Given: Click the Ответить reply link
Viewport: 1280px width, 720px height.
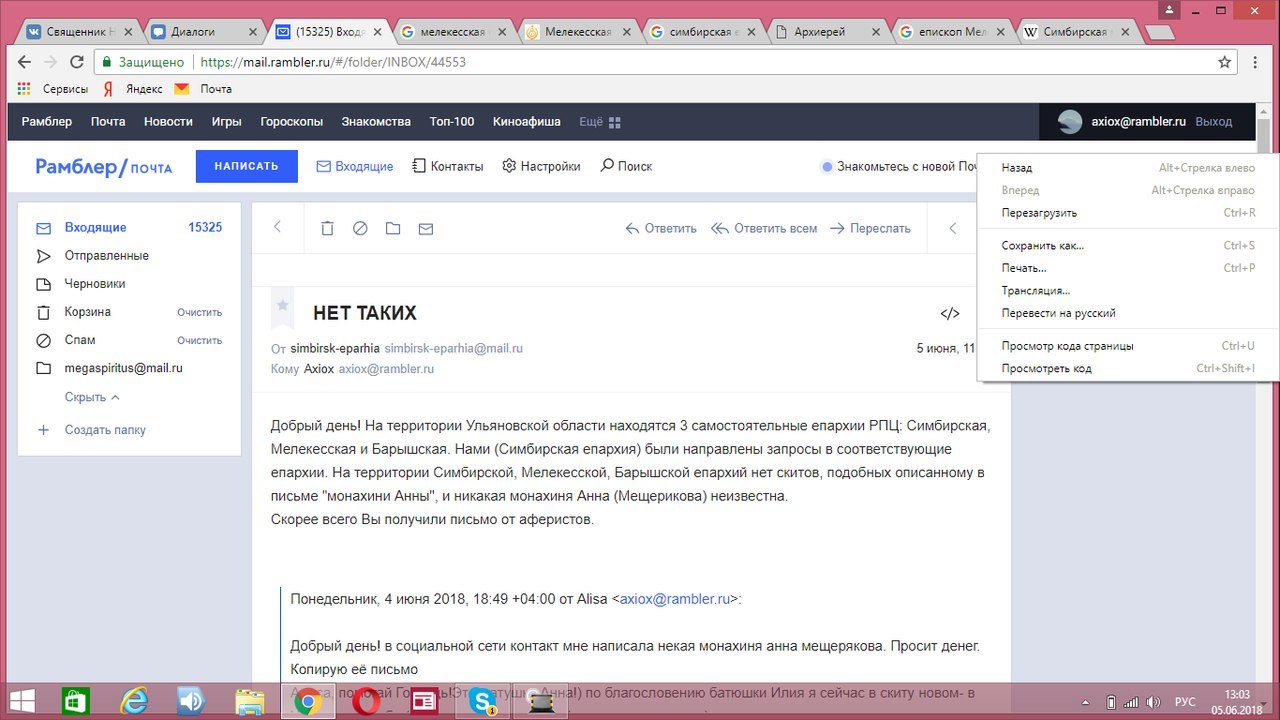Looking at the screenshot, I should click(x=661, y=228).
